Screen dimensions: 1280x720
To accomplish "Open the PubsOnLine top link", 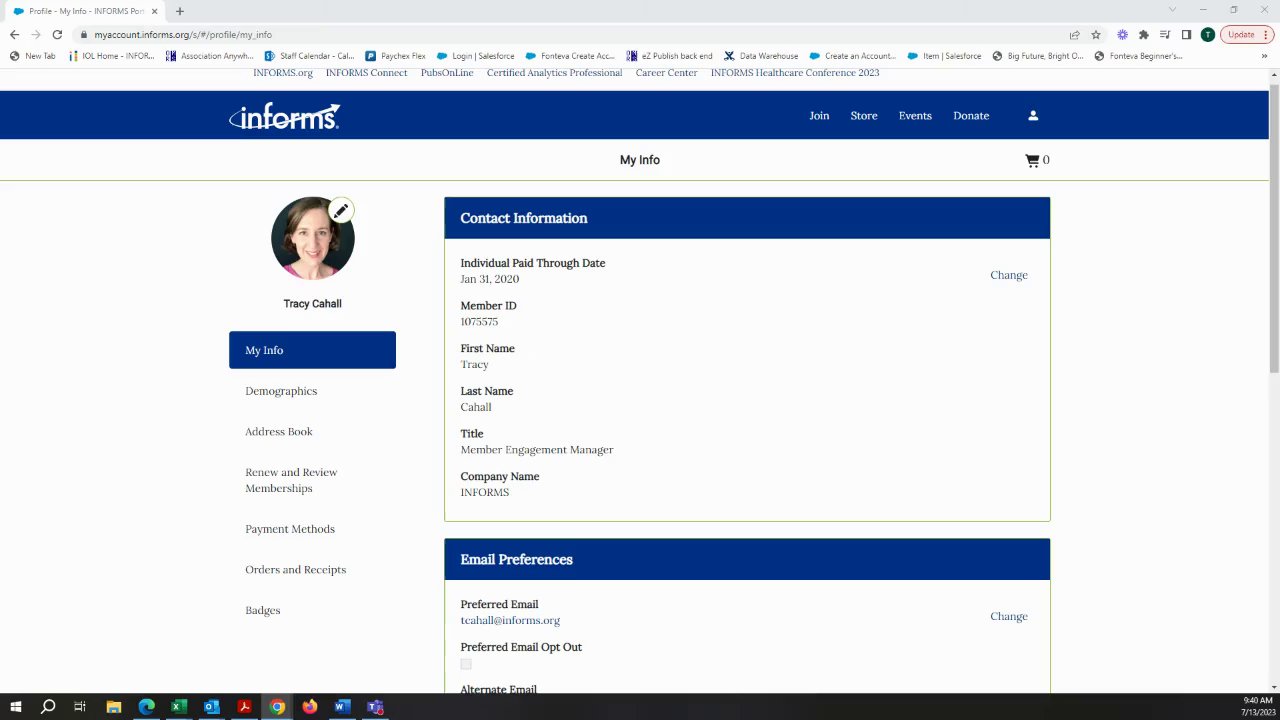I will point(447,73).
